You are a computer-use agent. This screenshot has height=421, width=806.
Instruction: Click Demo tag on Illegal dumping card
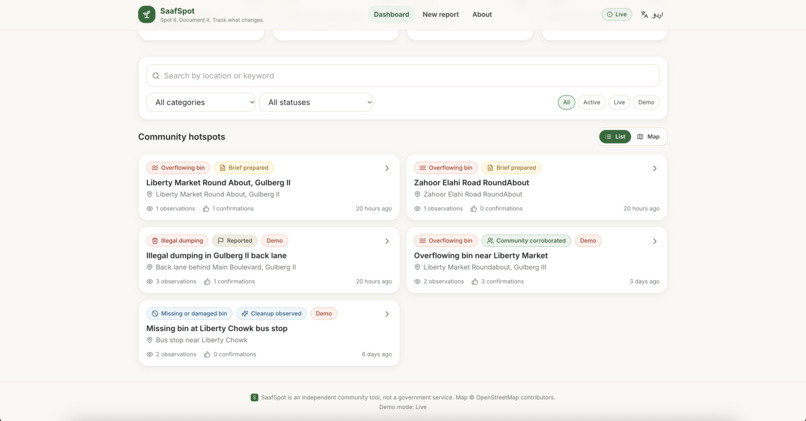[x=274, y=241]
